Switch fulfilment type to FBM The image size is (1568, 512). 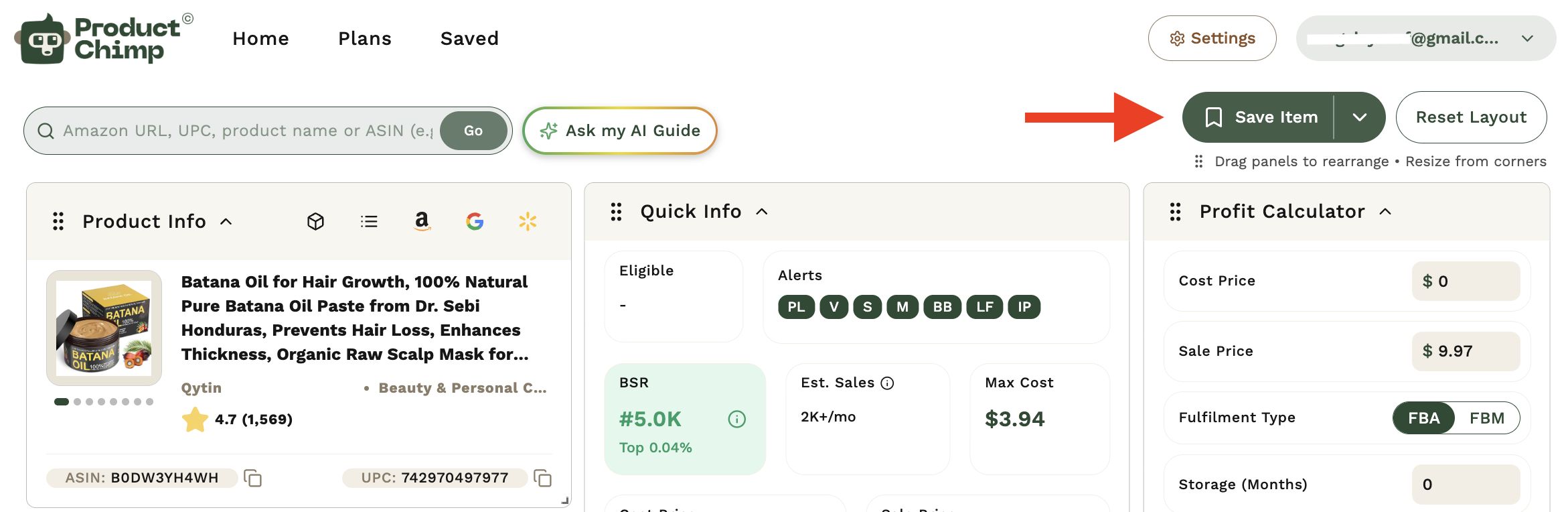(x=1487, y=418)
